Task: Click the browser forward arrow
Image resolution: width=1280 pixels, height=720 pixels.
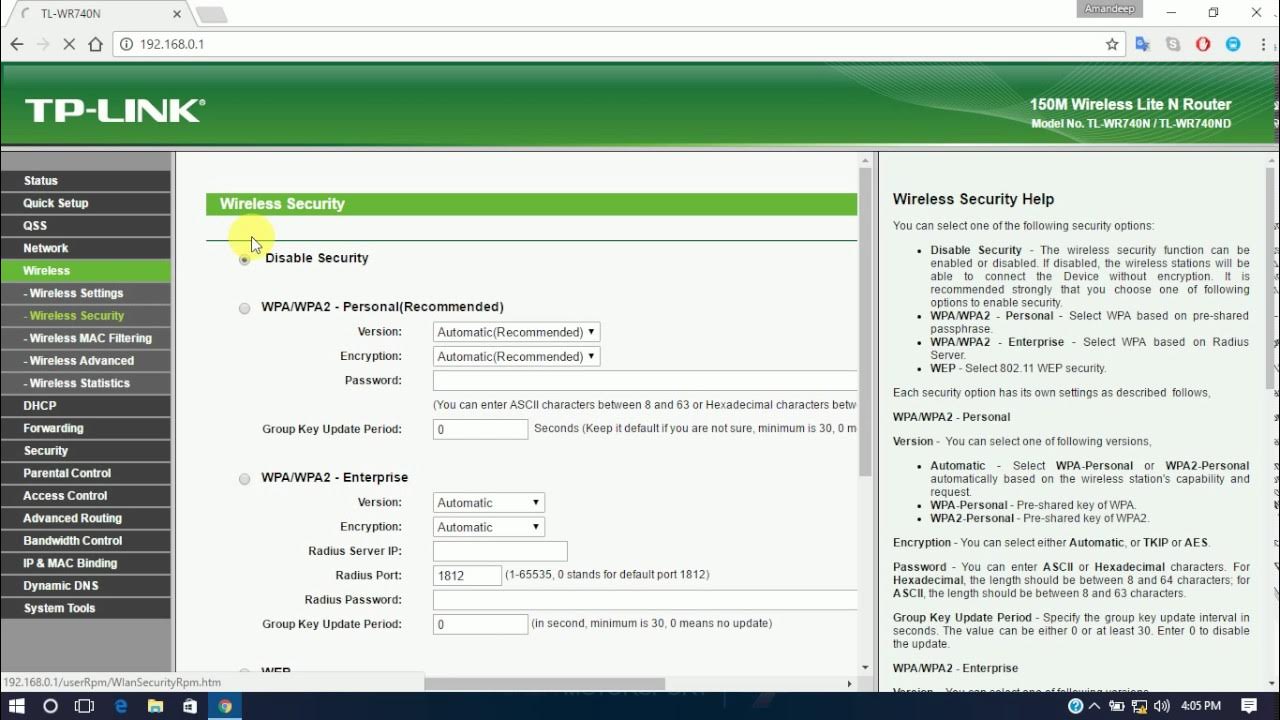Action: (43, 44)
